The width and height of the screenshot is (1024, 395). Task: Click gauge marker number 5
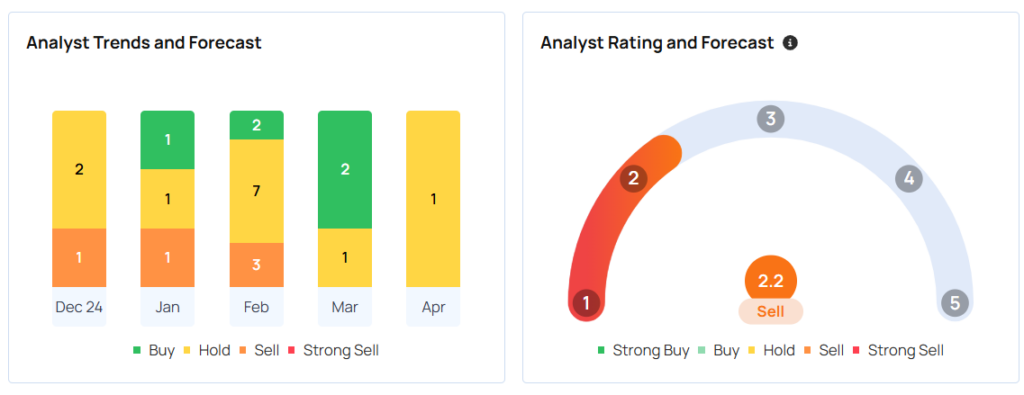click(955, 304)
